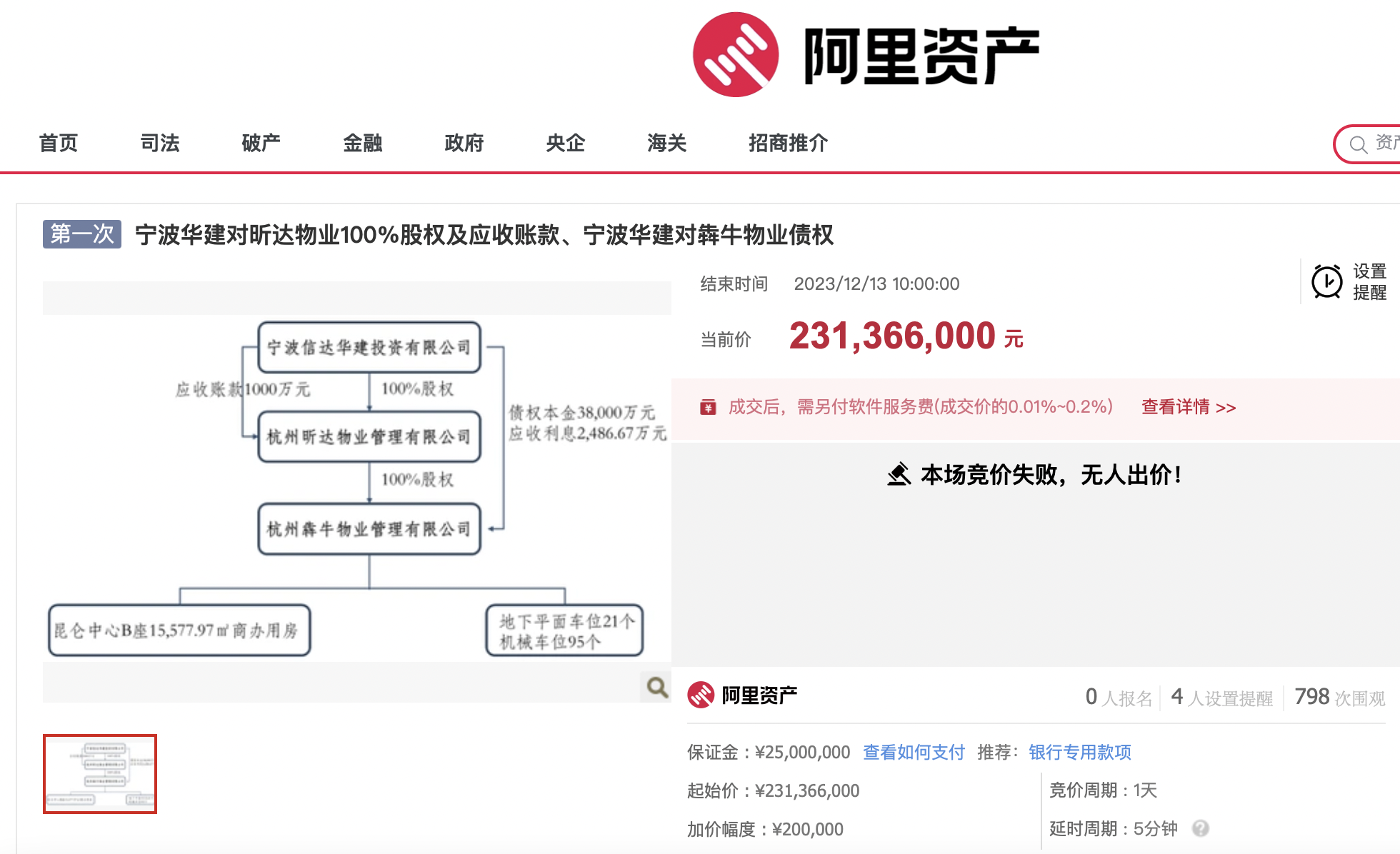Viewport: 1400px width, 854px height.
Task: Open the 海关 nav item
Action: pyautogui.click(x=667, y=143)
